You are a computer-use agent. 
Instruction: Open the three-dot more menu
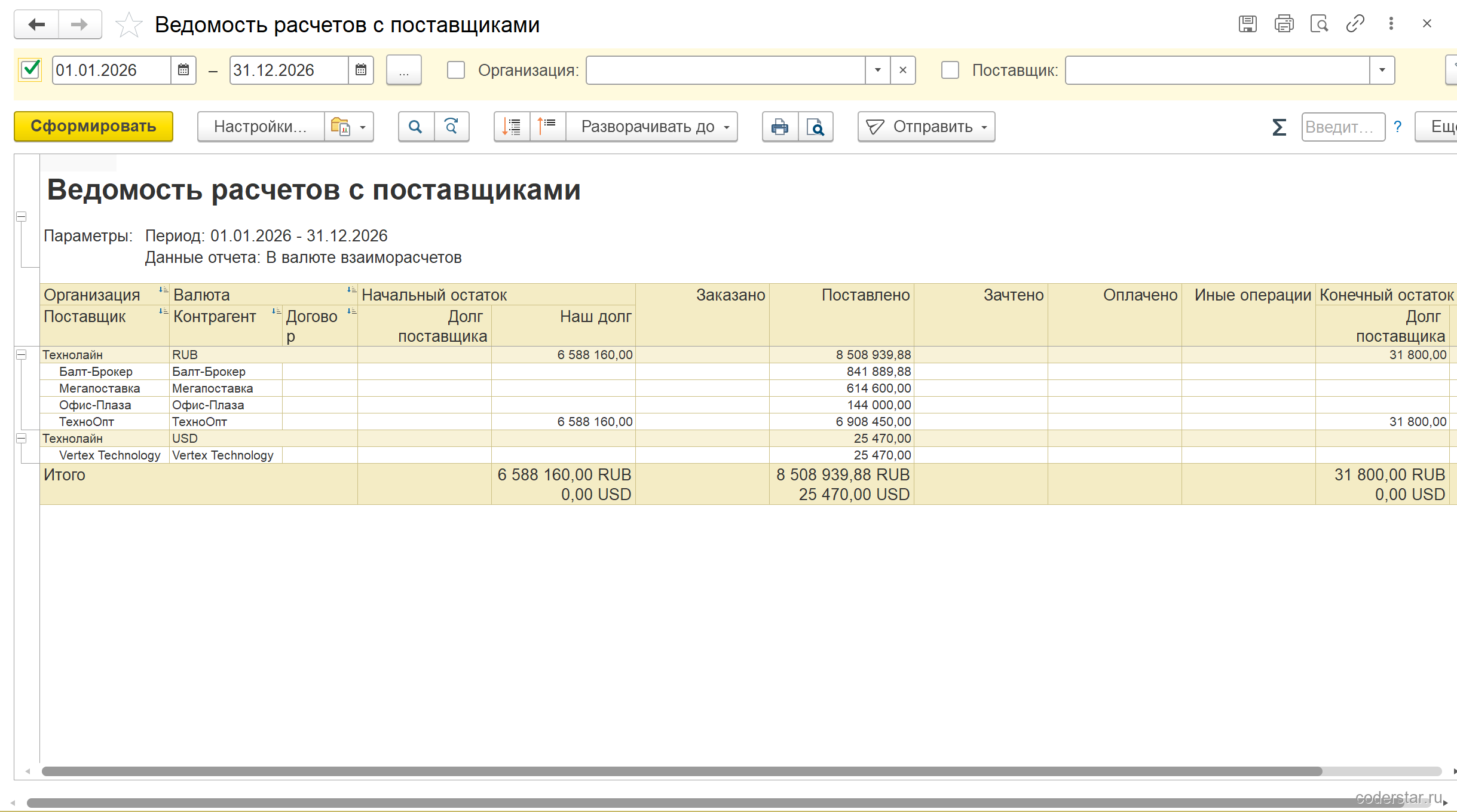click(x=1391, y=24)
